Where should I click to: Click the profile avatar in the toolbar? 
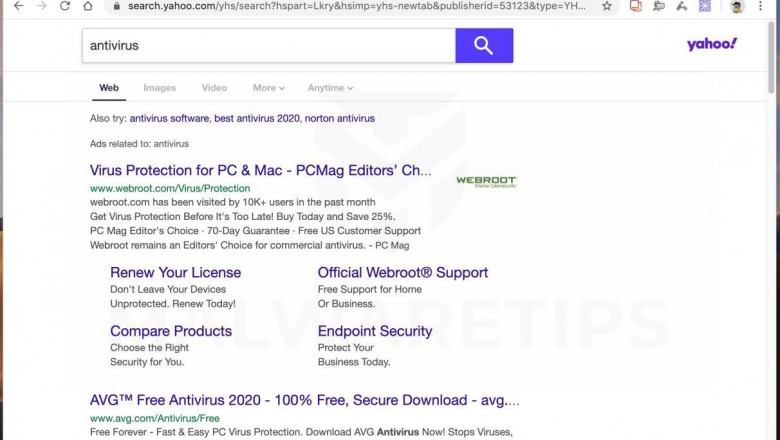tap(736, 6)
